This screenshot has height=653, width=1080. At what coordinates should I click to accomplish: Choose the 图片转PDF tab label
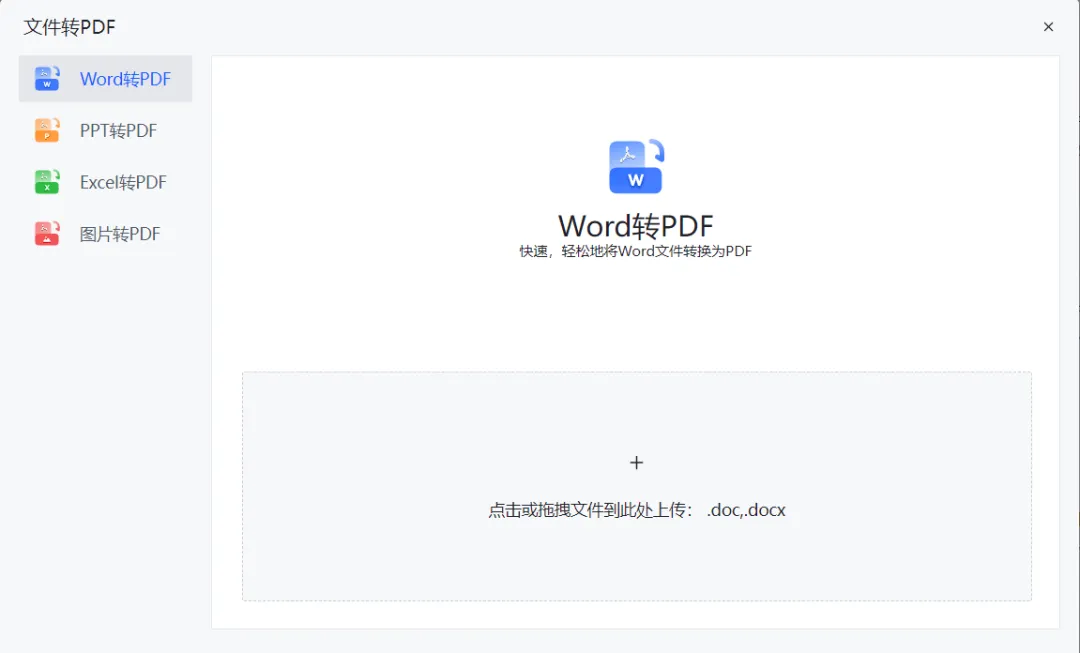tap(120, 234)
